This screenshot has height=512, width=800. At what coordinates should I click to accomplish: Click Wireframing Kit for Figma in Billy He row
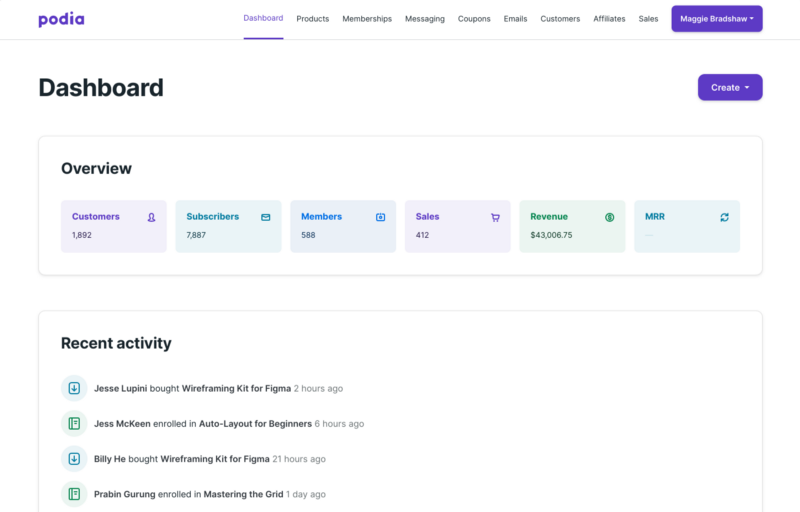[x=215, y=458]
